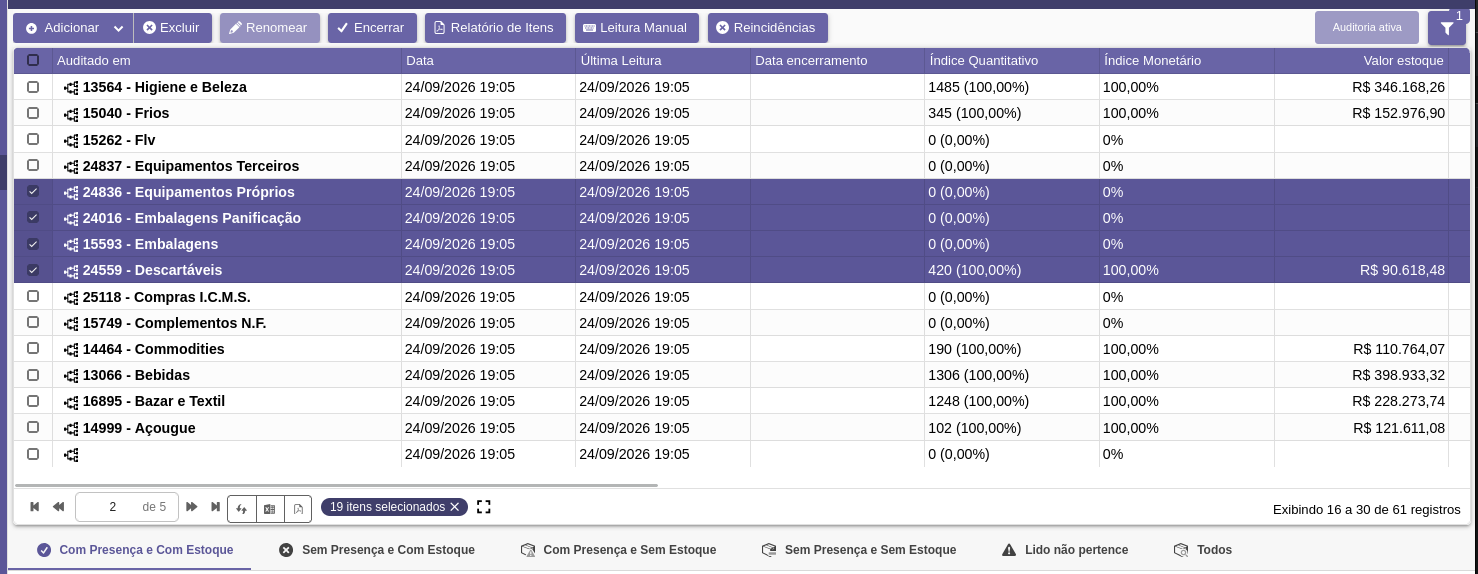Refresh the grid data
Image resolution: width=1478 pixels, height=574 pixels.
242,508
